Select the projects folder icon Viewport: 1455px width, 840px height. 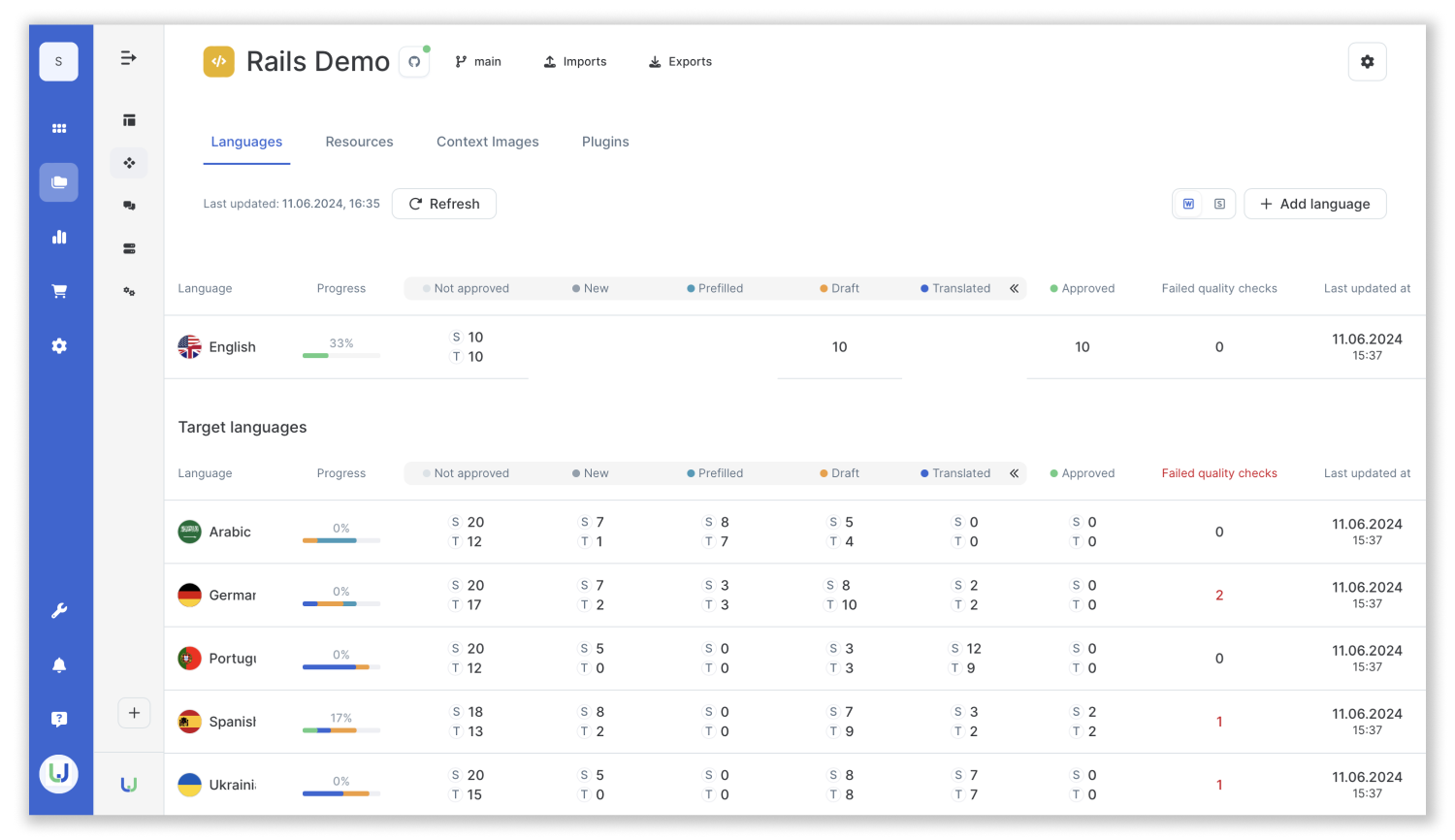(x=59, y=182)
